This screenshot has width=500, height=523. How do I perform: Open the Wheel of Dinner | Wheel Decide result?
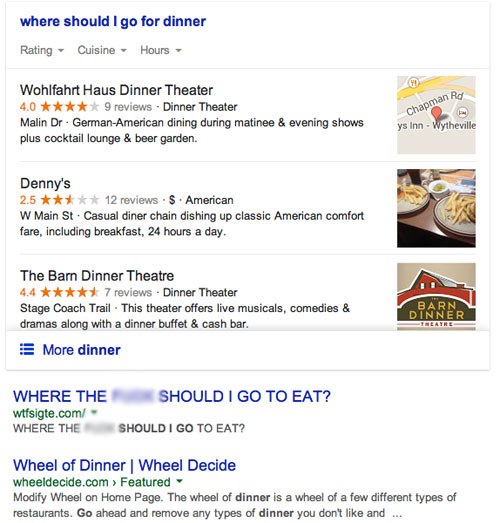[x=124, y=465]
